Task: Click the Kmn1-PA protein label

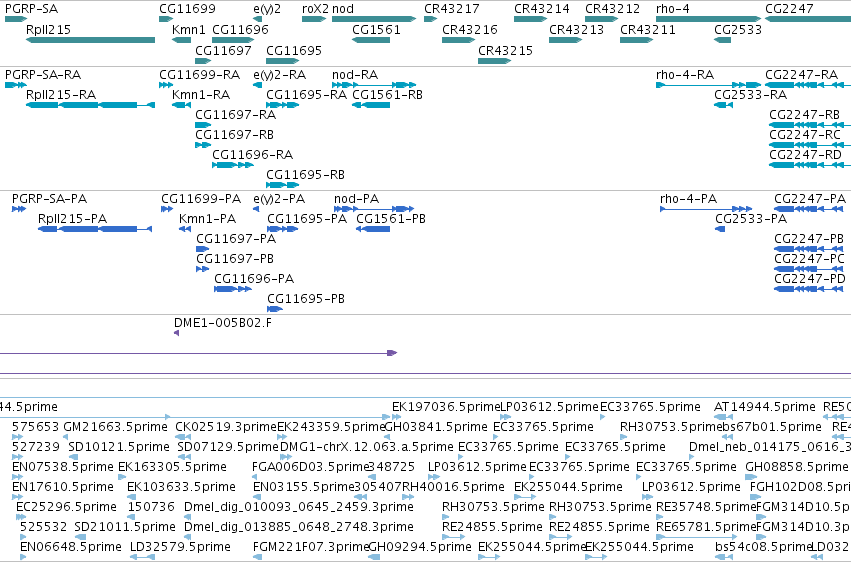Action: (207, 219)
